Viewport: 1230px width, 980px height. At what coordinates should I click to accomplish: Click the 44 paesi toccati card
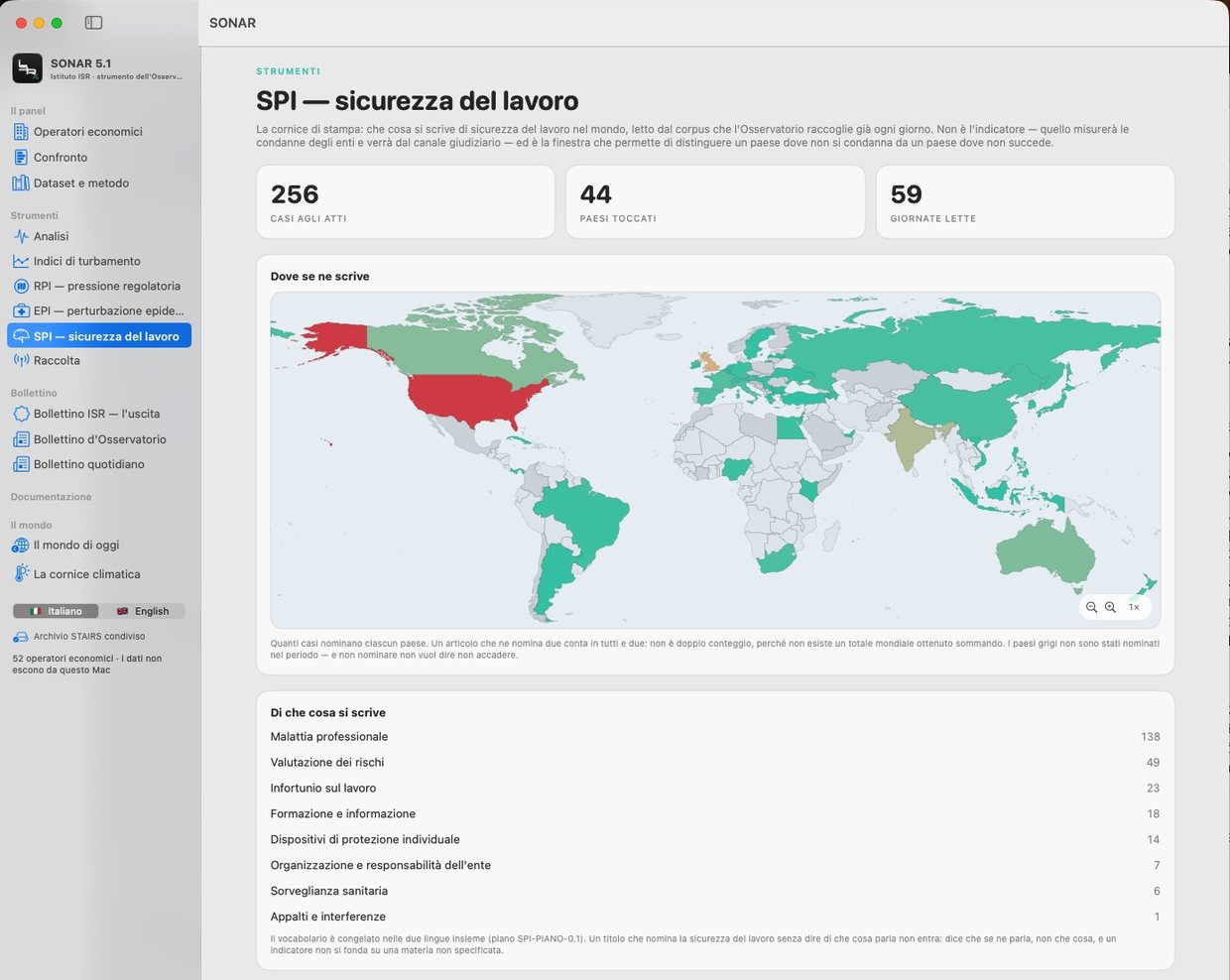pyautogui.click(x=715, y=201)
